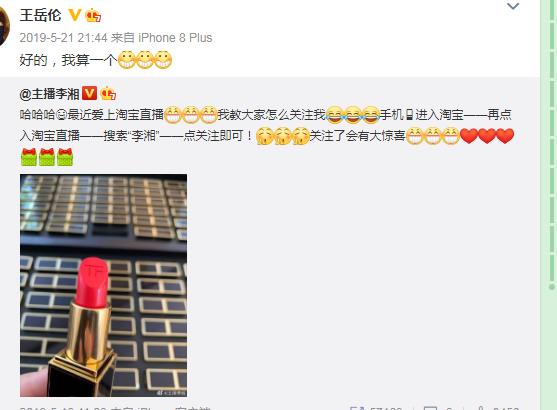The width and height of the screenshot is (557, 410).
Task: Click the gold V verification badge beside 王岳伦
Action: click(75, 15)
